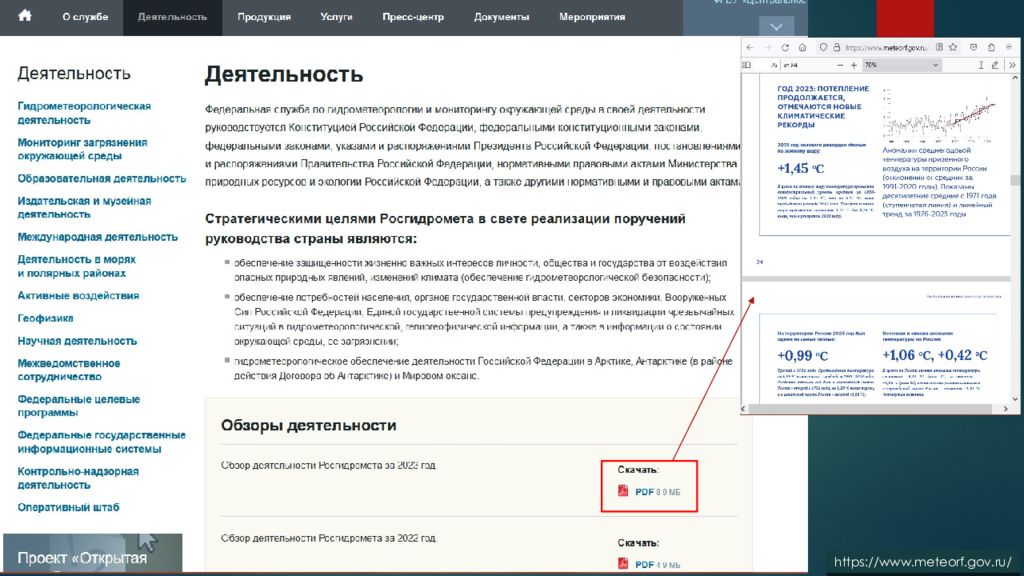
Task: Open the «О службе» menu
Action: (85, 17)
